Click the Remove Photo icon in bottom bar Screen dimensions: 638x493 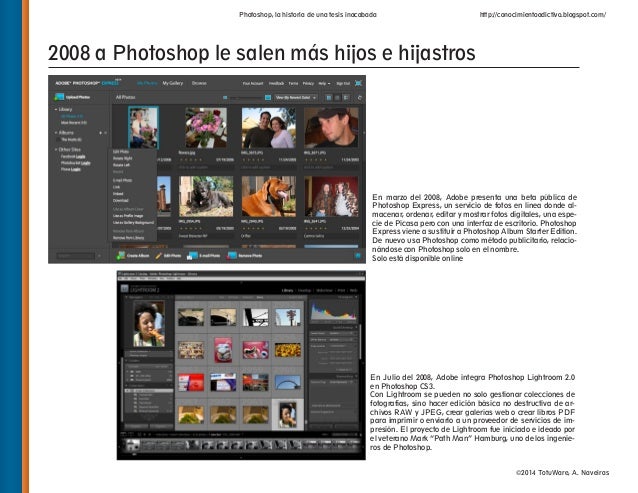click(232, 256)
